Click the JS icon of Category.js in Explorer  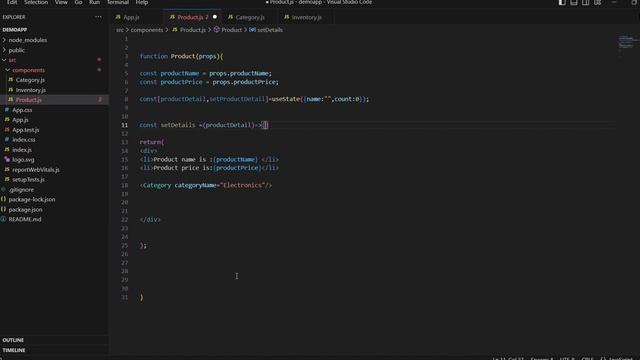point(11,80)
